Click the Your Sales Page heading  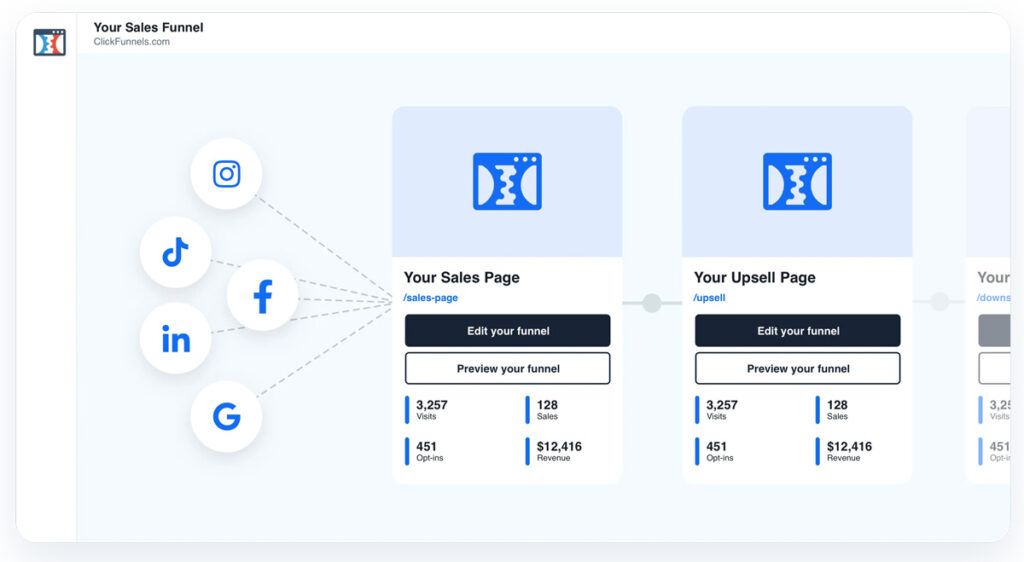462,277
